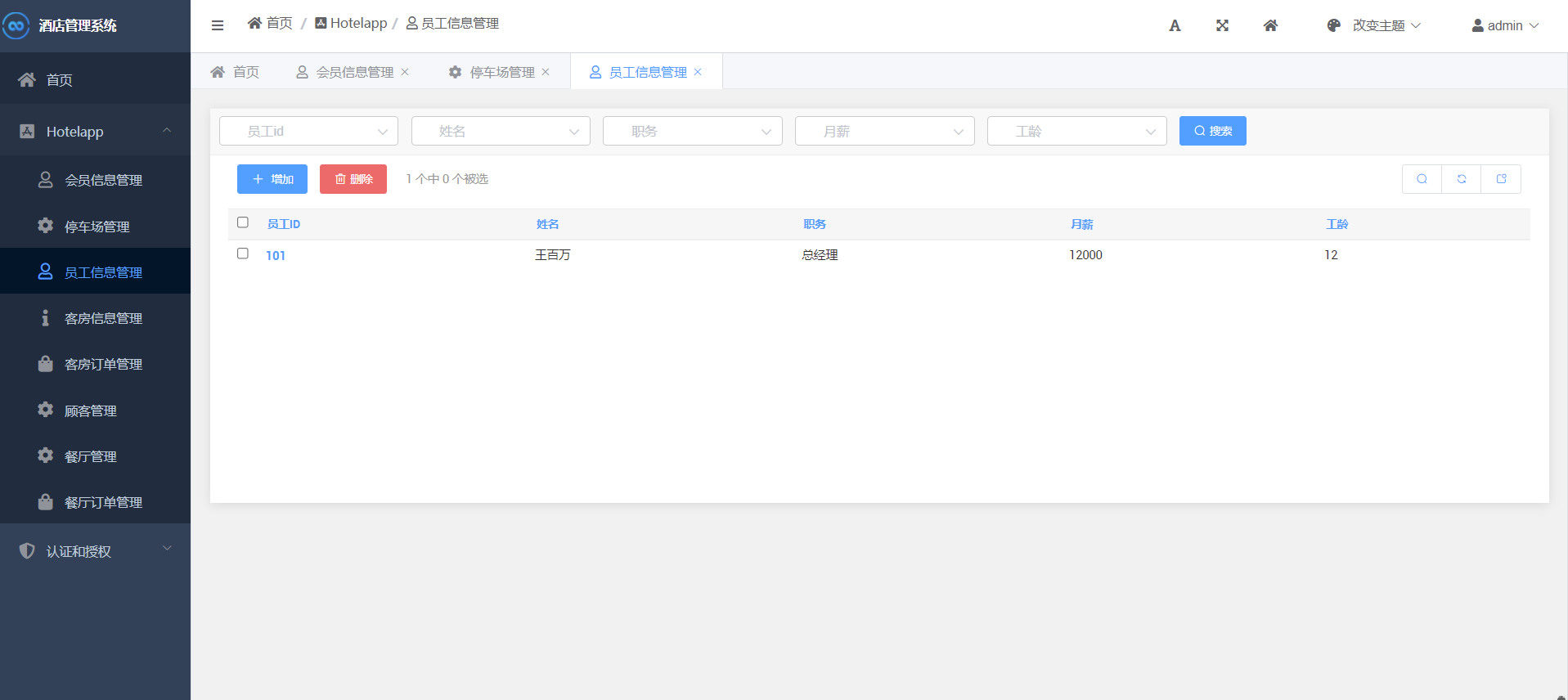Open 餐厅管理 in the sidebar
The image size is (1568, 700).
(x=95, y=455)
